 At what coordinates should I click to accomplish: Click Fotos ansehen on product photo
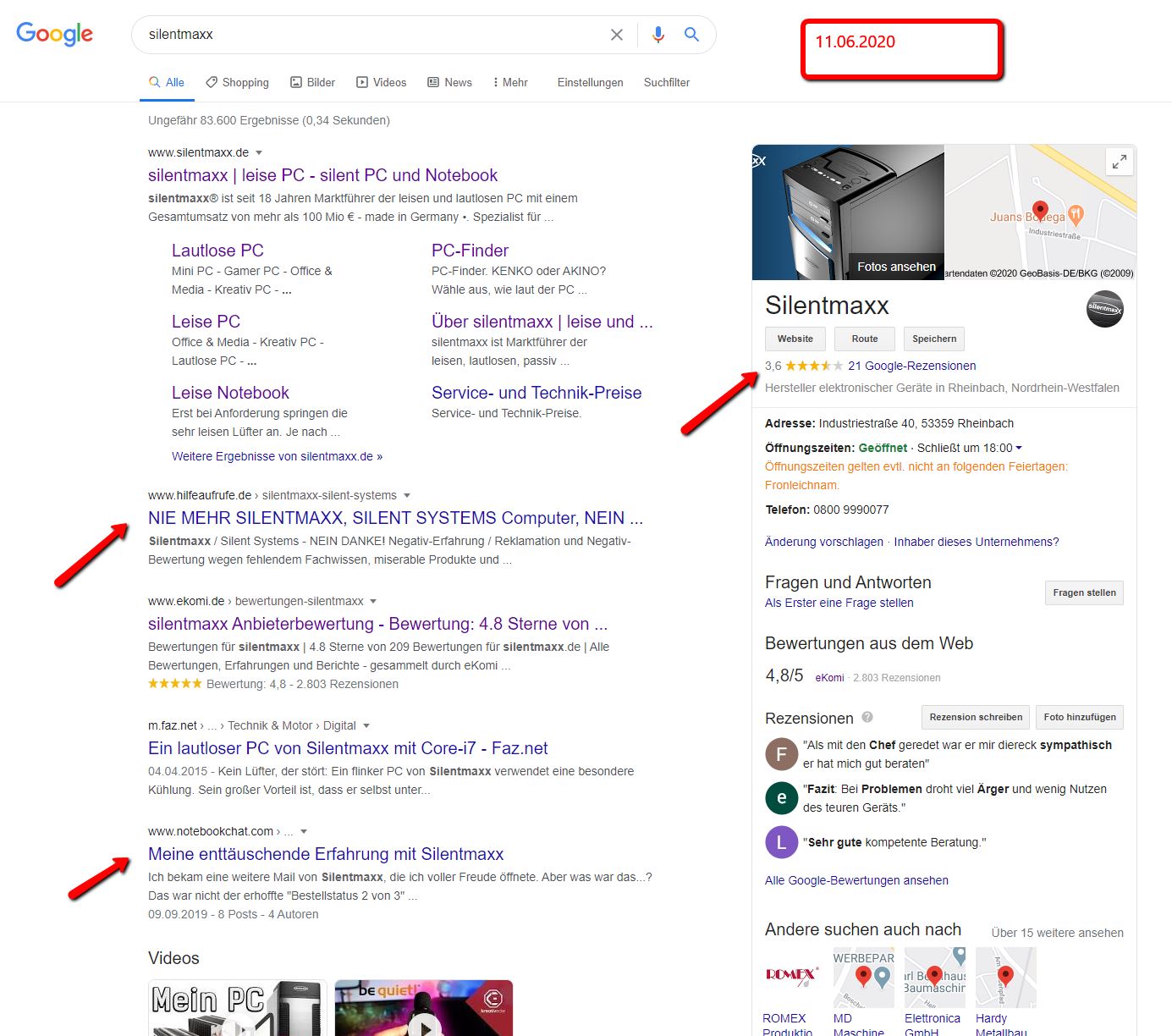click(896, 267)
